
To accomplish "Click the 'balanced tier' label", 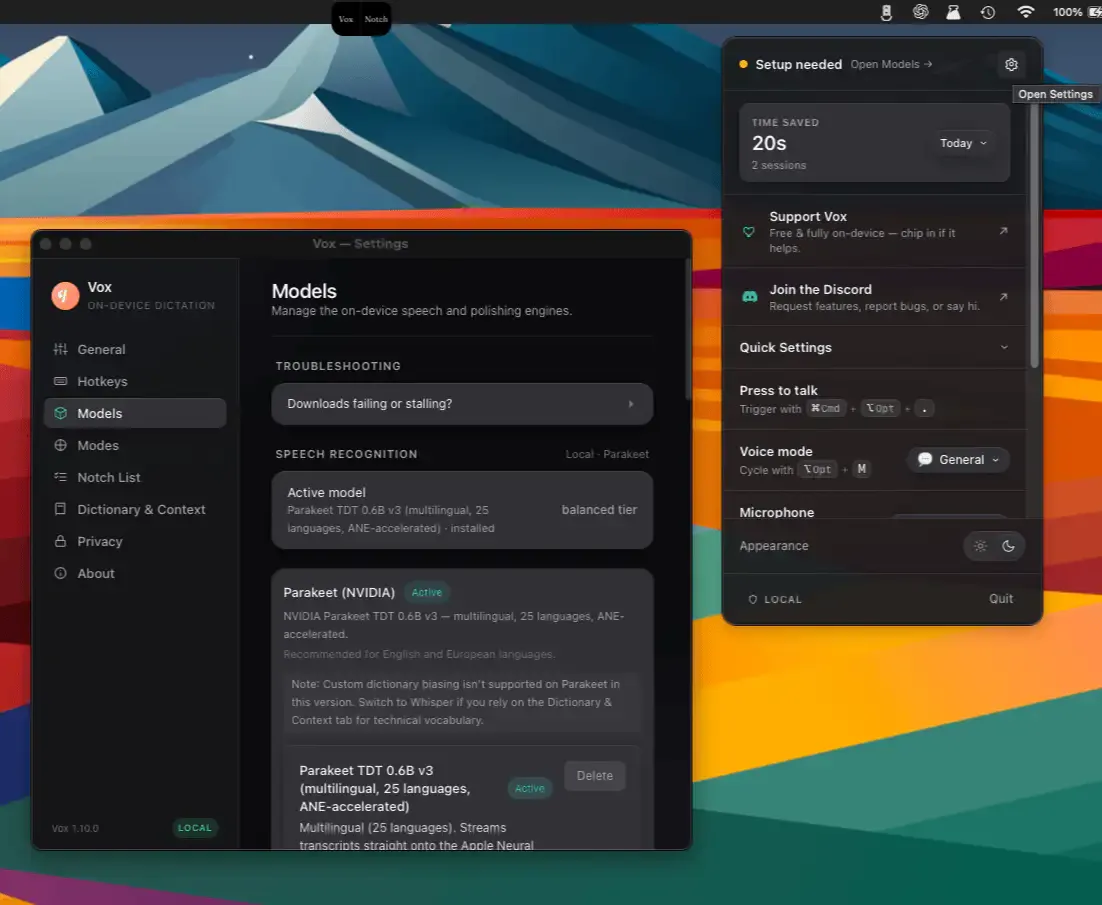I will 599,510.
